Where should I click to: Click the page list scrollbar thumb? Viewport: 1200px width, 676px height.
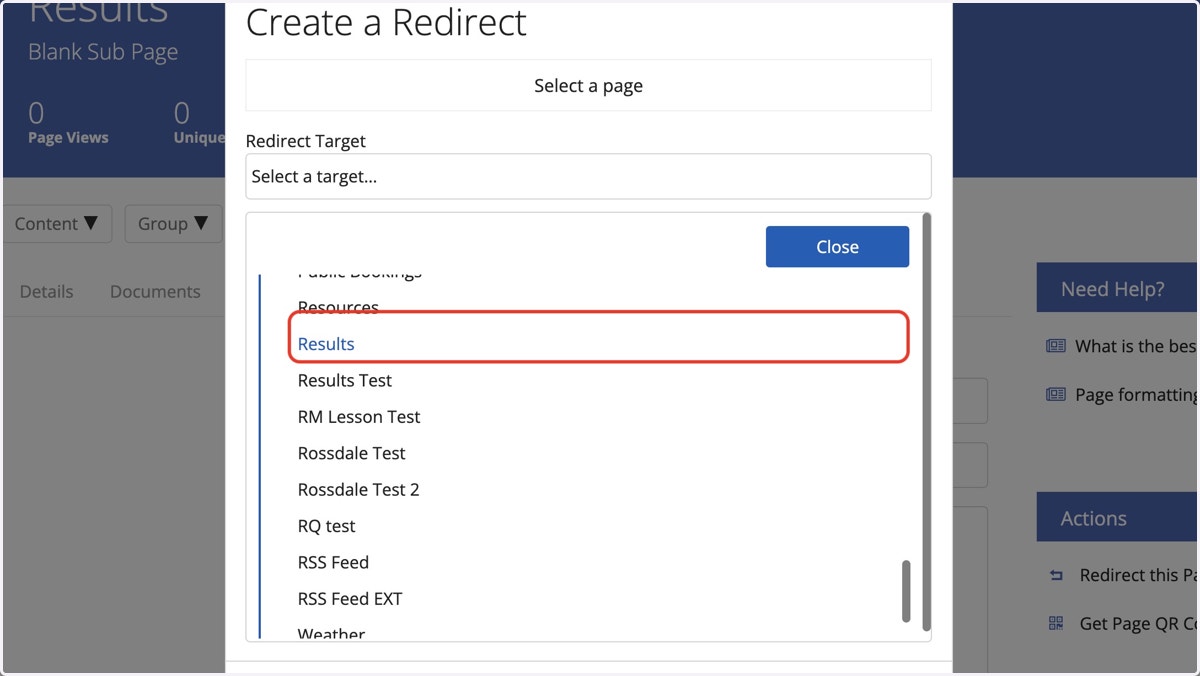[x=906, y=591]
